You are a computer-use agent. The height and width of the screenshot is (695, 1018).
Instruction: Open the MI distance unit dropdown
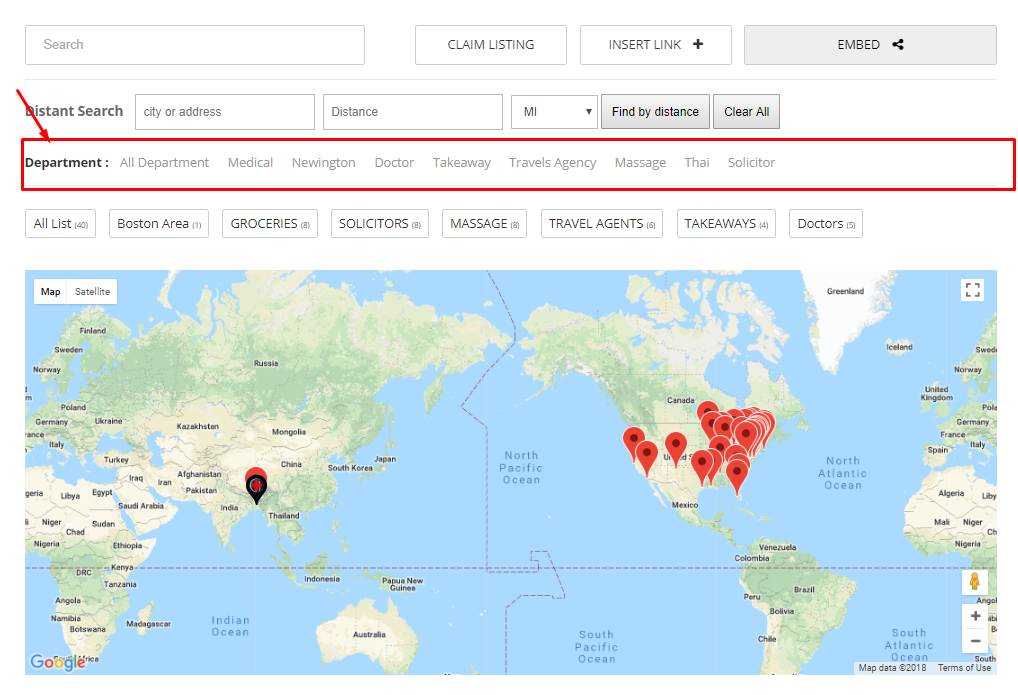[554, 112]
